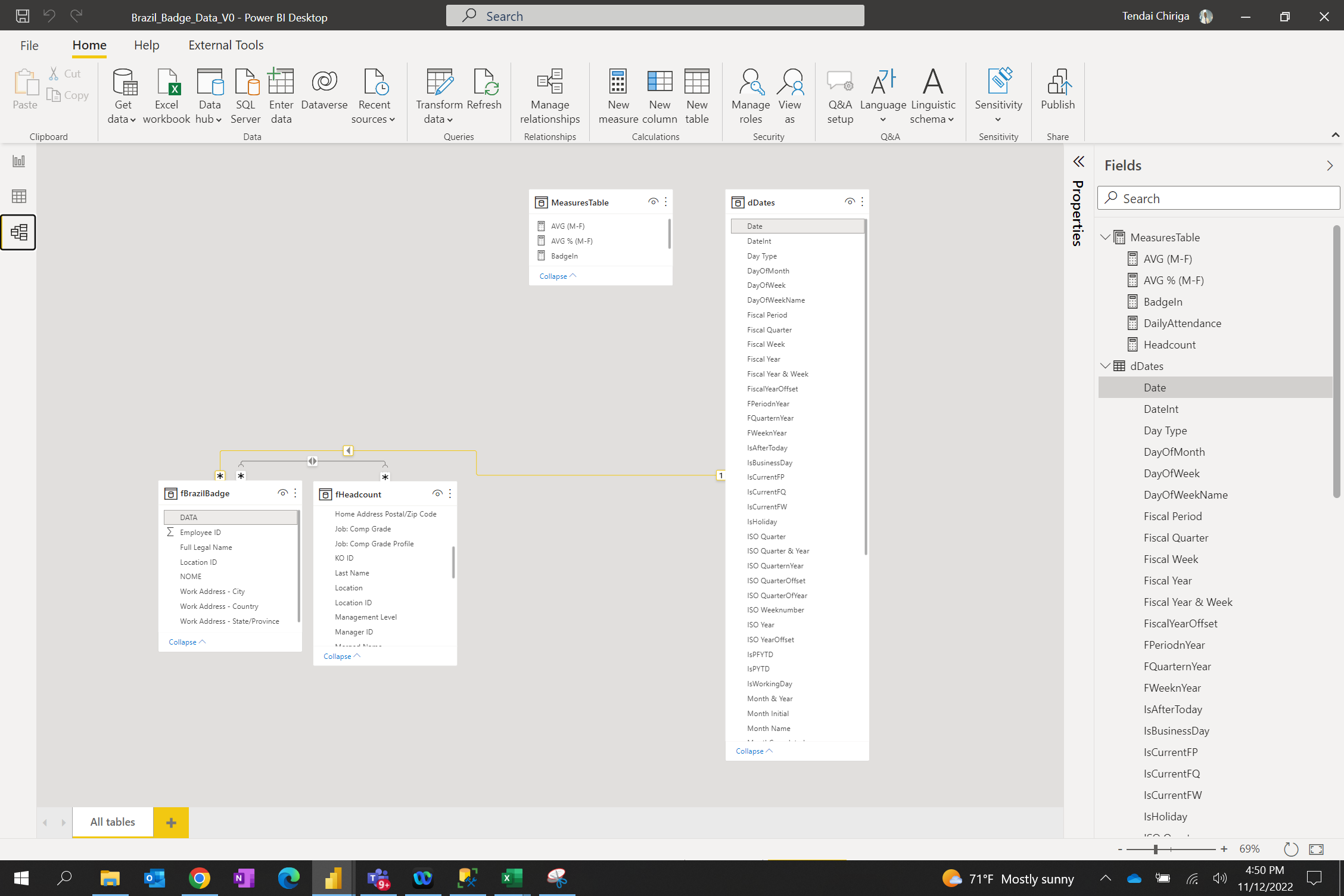Open Manage roles security dialog
This screenshot has width=1344, height=896.
(751, 97)
